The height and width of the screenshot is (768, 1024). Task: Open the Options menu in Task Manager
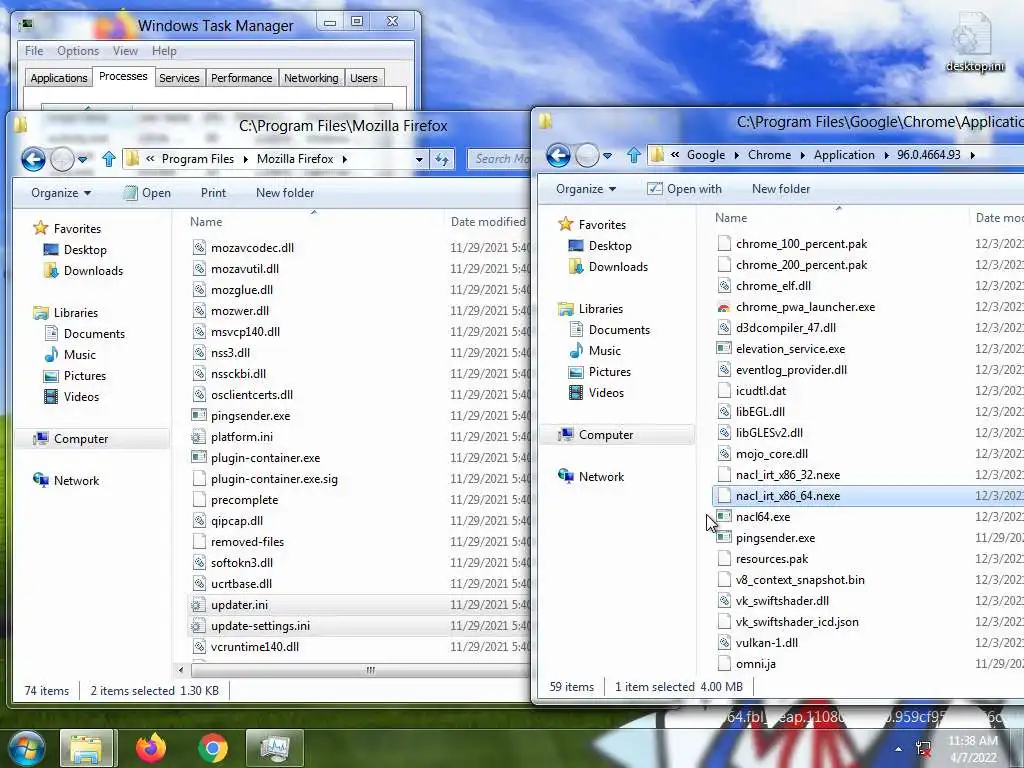78,50
